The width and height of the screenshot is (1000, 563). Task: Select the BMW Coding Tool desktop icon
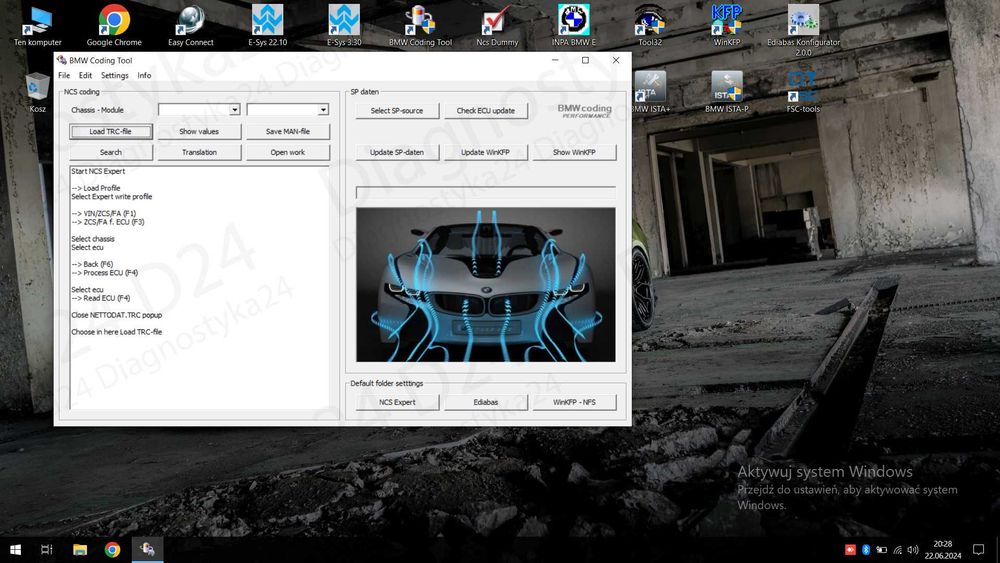coord(420,26)
